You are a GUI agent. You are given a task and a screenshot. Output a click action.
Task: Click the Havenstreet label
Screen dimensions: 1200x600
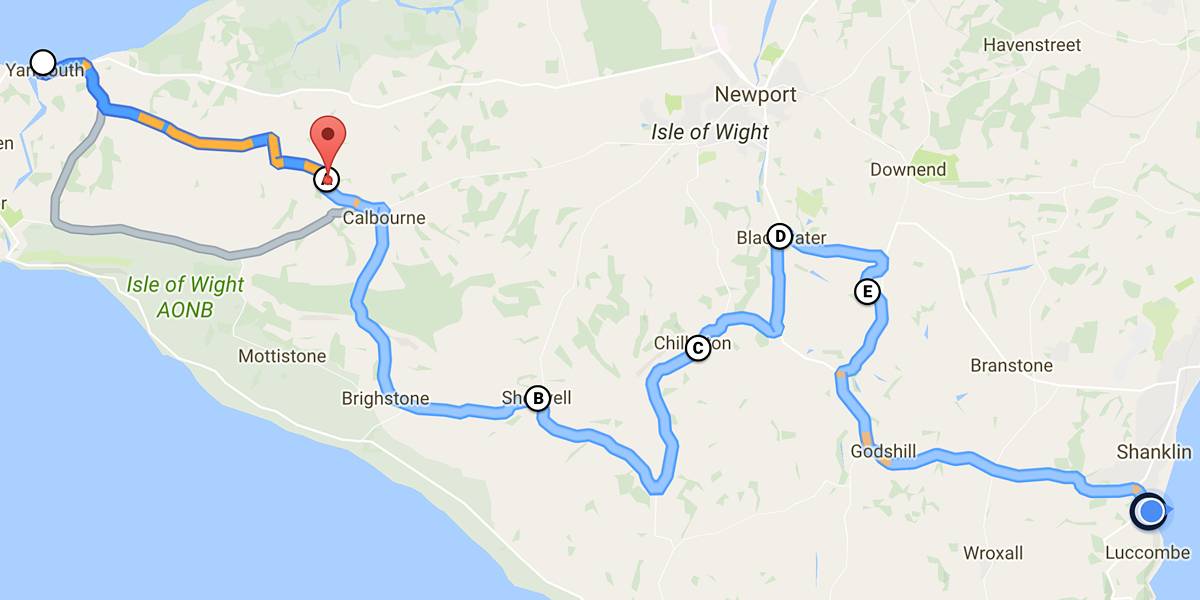tap(1032, 45)
